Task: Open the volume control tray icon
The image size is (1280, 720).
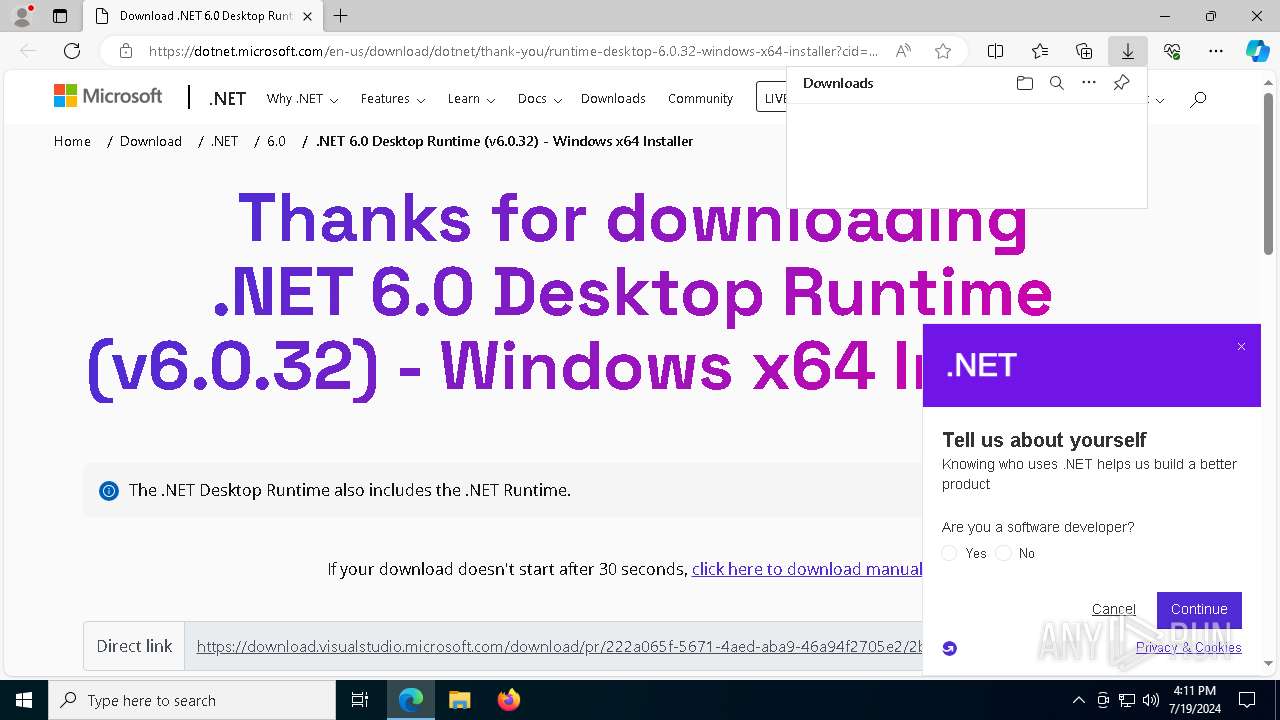Action: 1151,700
